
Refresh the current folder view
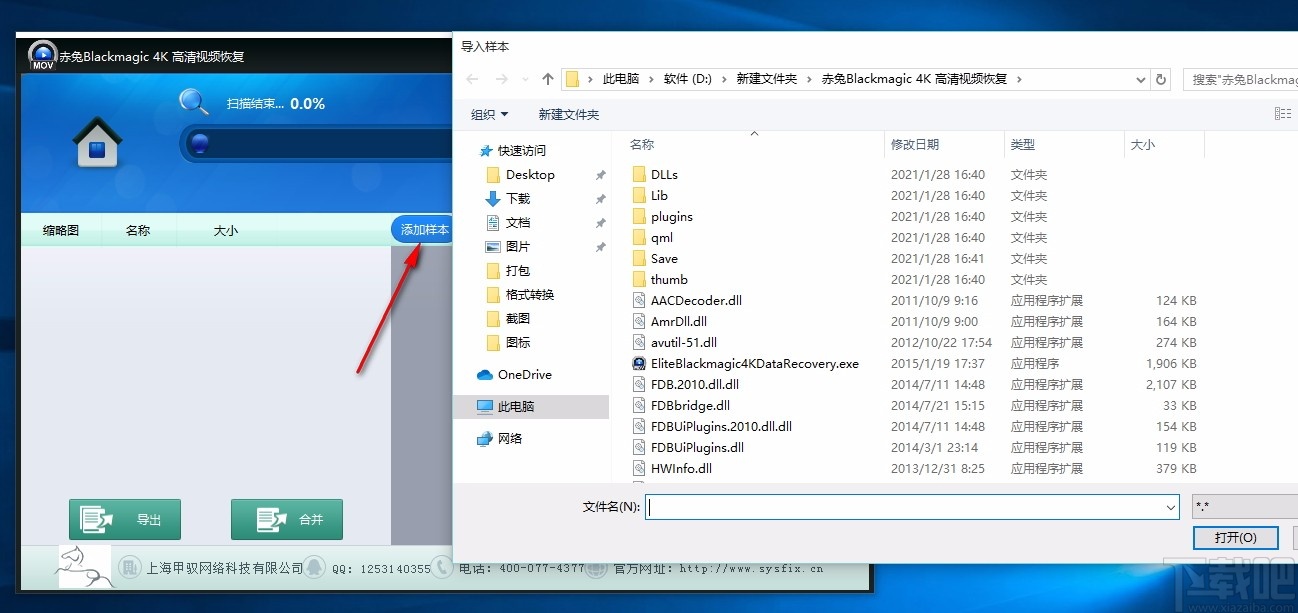click(1161, 79)
